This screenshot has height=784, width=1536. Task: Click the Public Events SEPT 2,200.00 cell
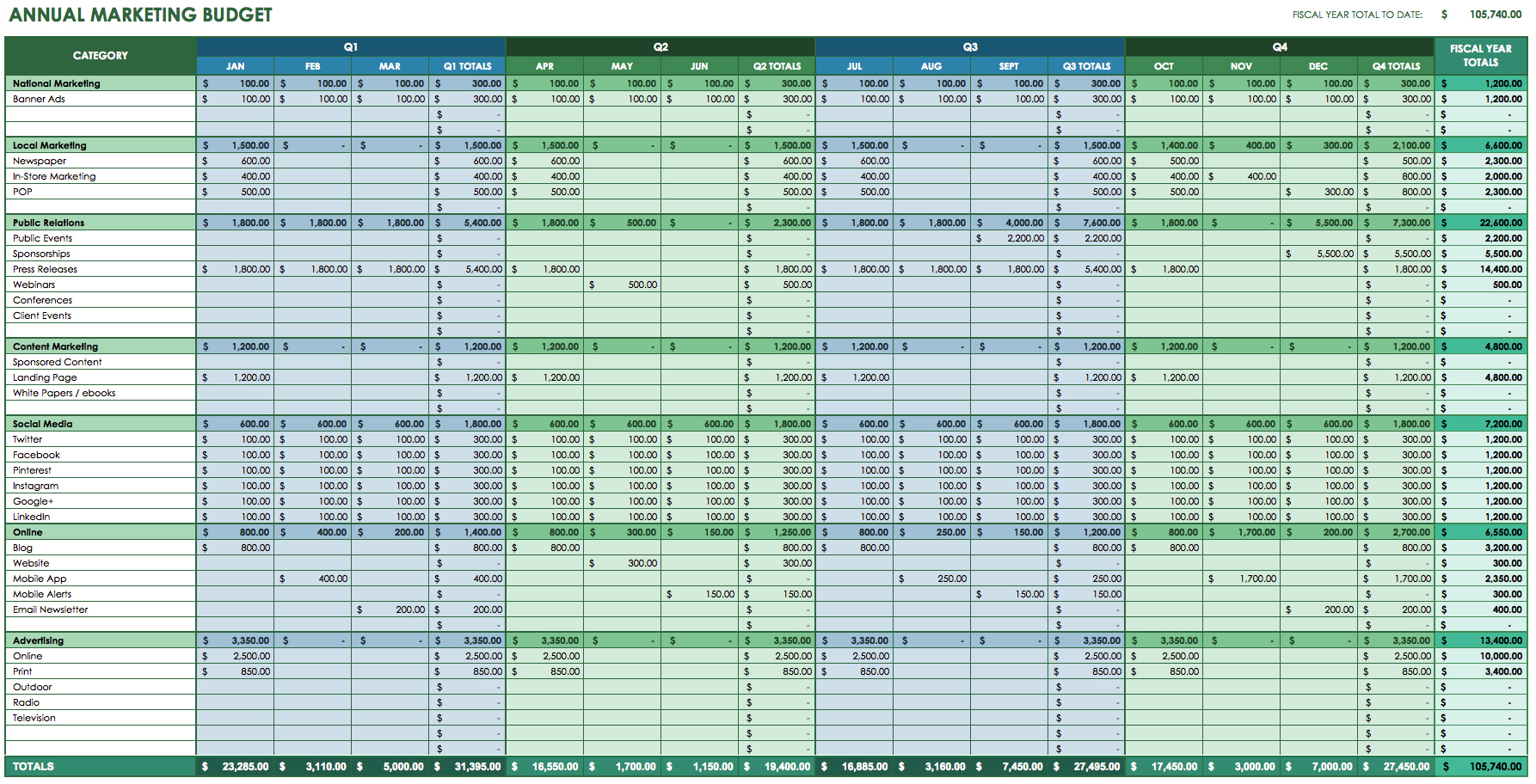point(1009,238)
